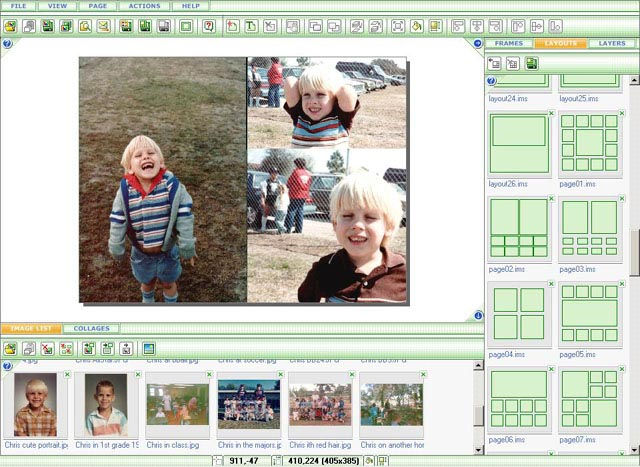640x467 pixels.
Task: Click the blue help icon at canvas top-left
Action: coord(7,43)
